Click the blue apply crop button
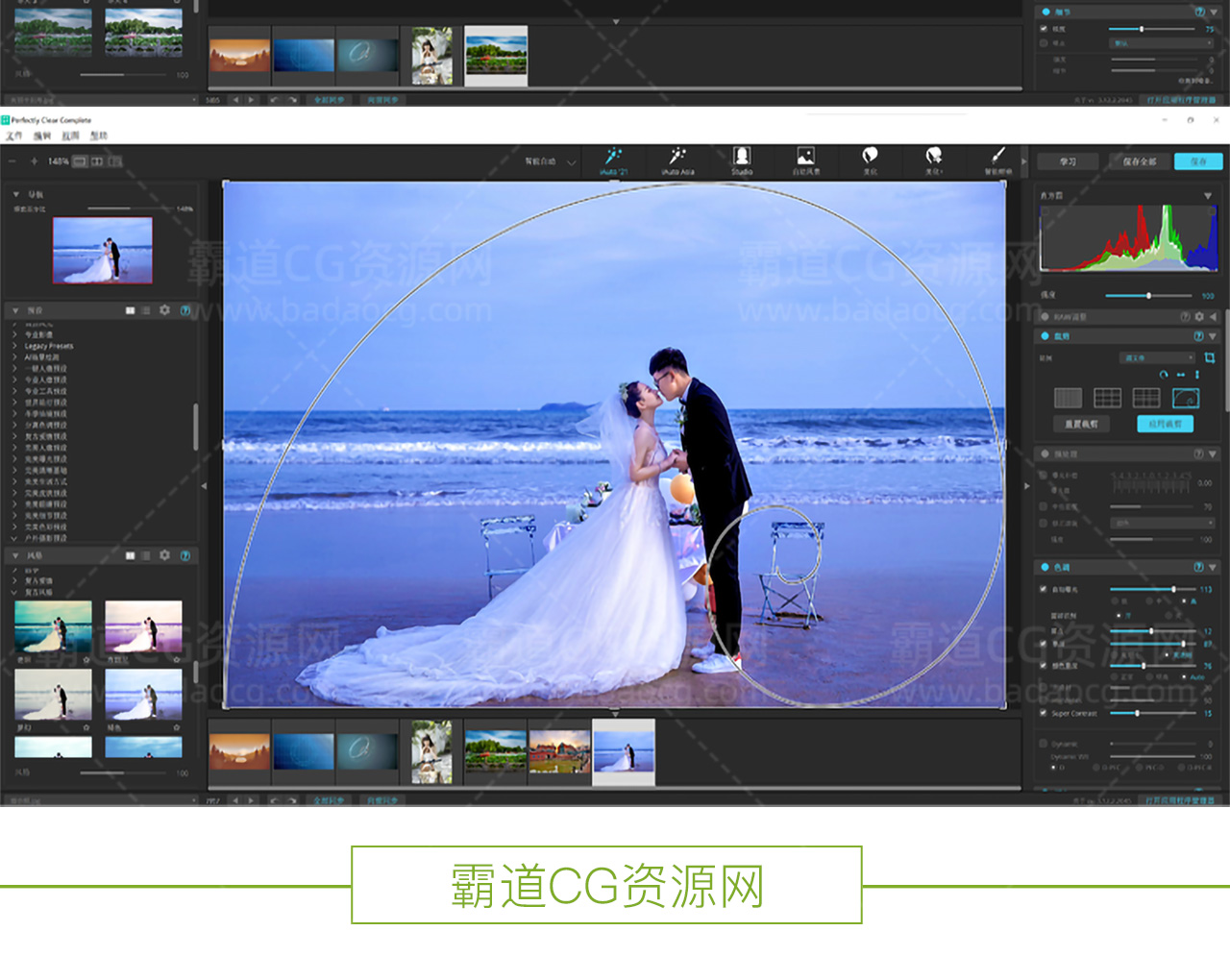The height and width of the screenshot is (980, 1230). tap(1166, 424)
